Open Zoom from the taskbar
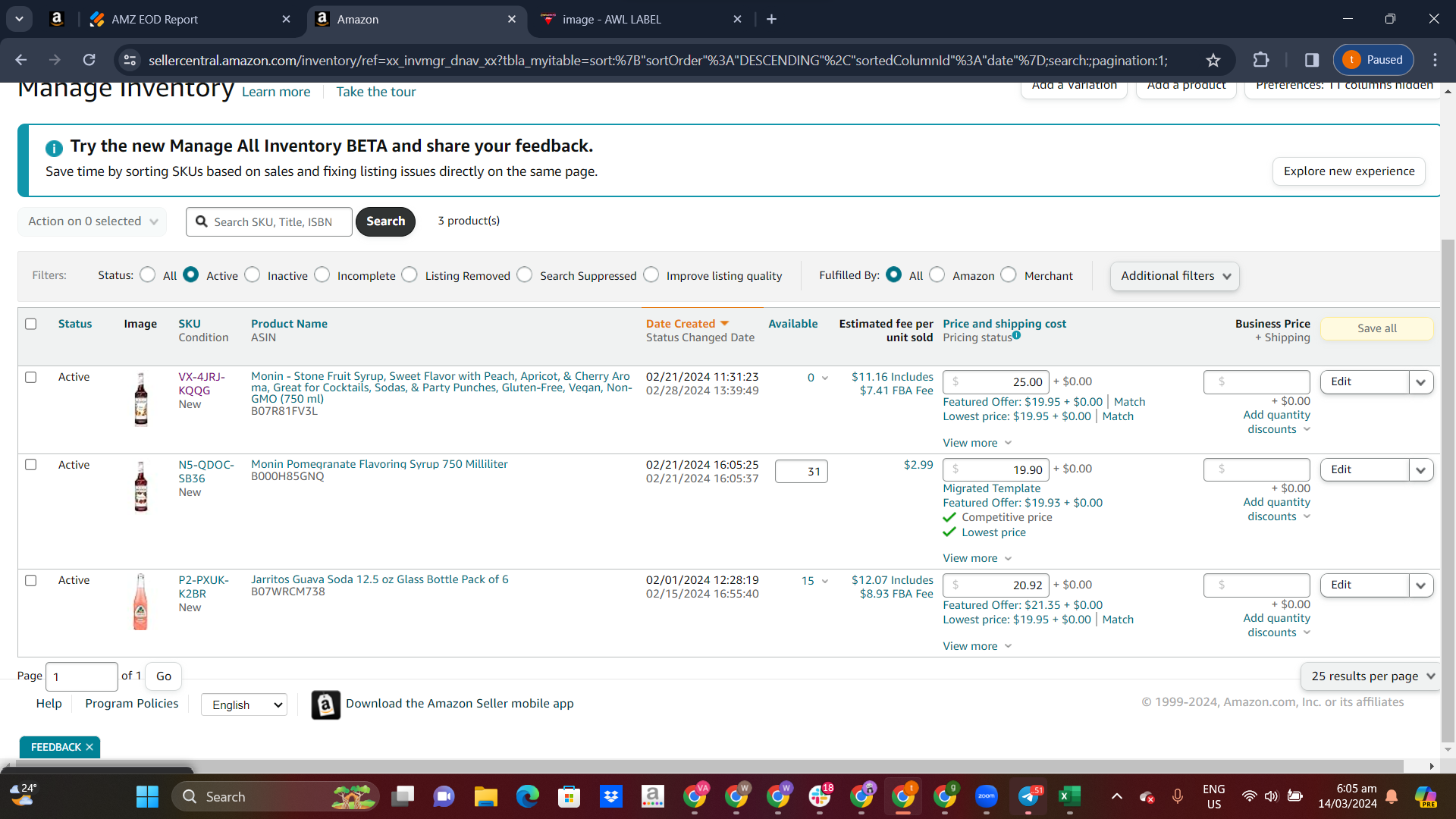 (x=987, y=796)
